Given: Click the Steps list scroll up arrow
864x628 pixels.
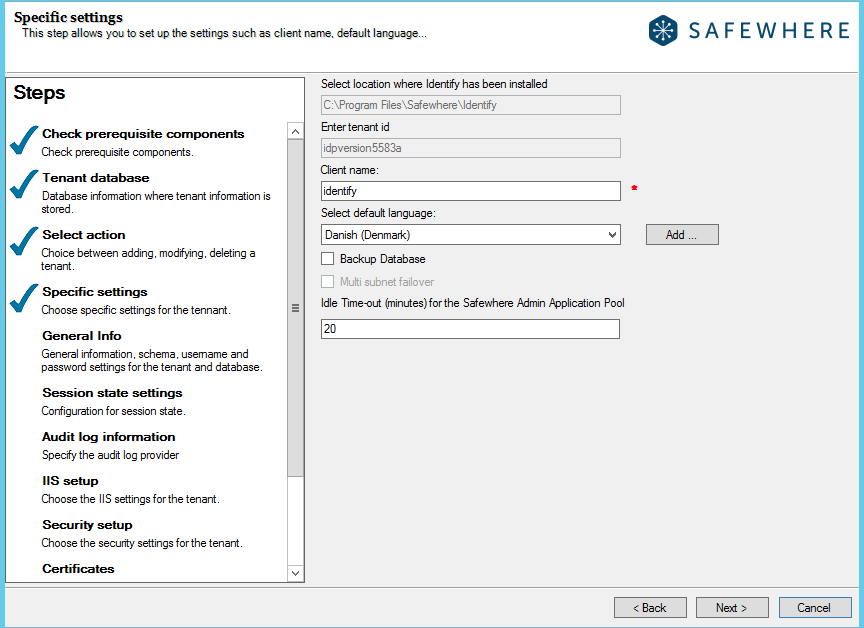Looking at the screenshot, I should click(x=295, y=131).
